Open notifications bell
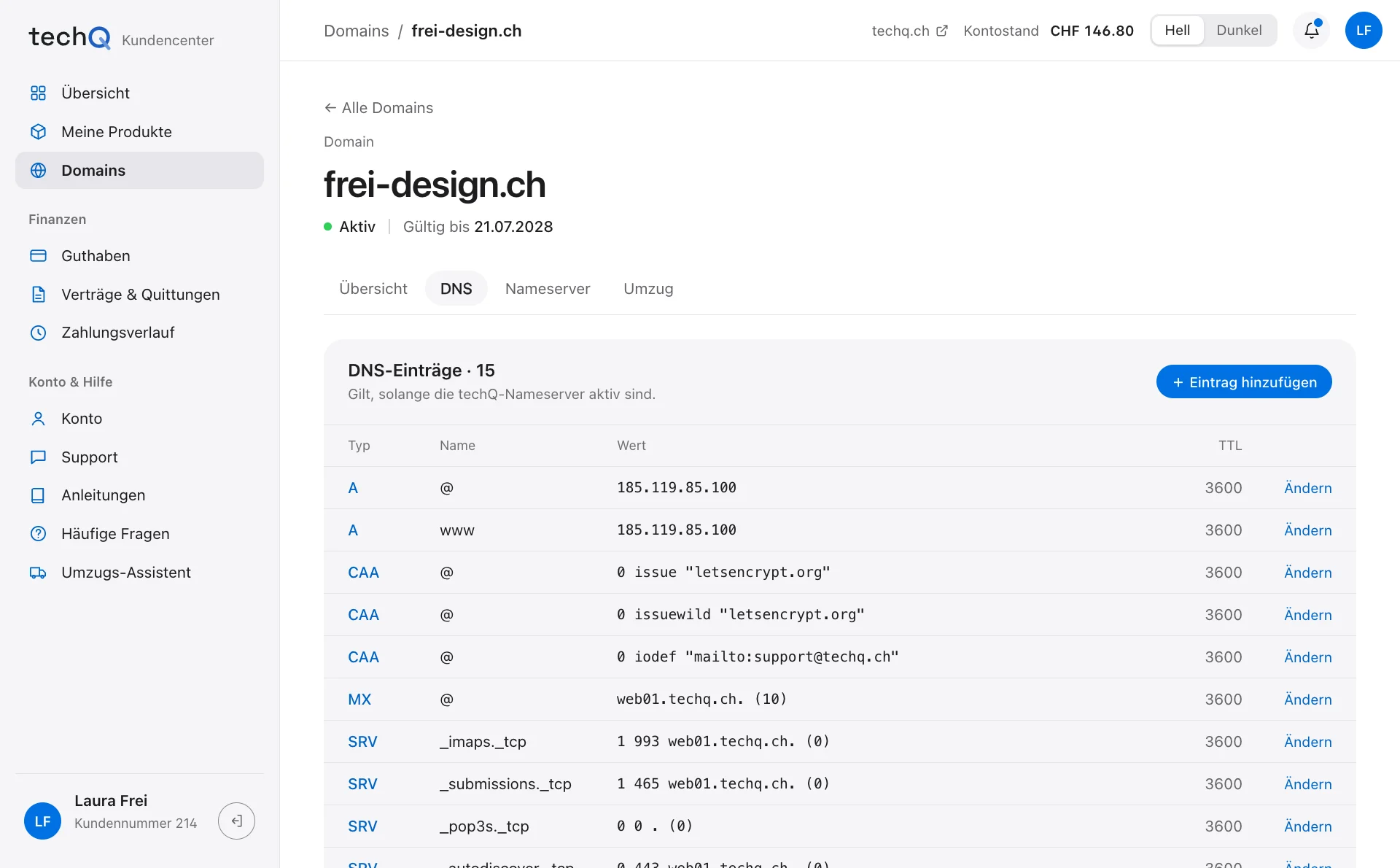The height and width of the screenshot is (868, 1400). (x=1312, y=31)
